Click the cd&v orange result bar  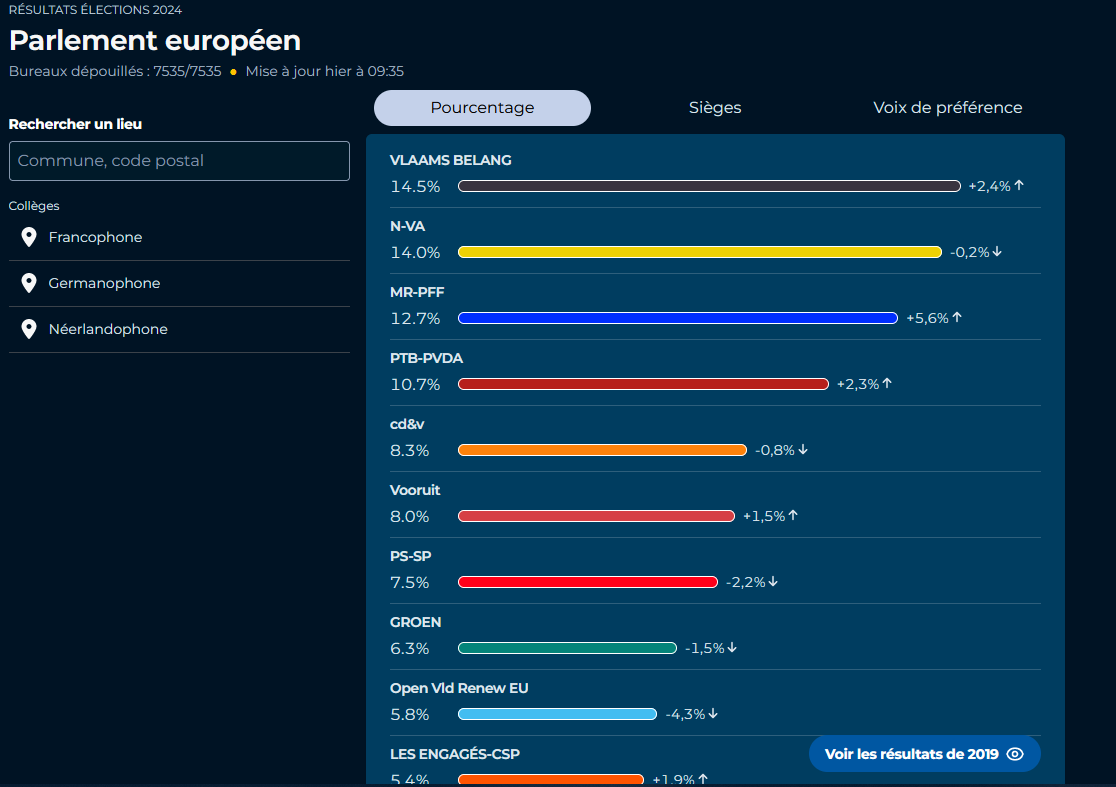(603, 450)
